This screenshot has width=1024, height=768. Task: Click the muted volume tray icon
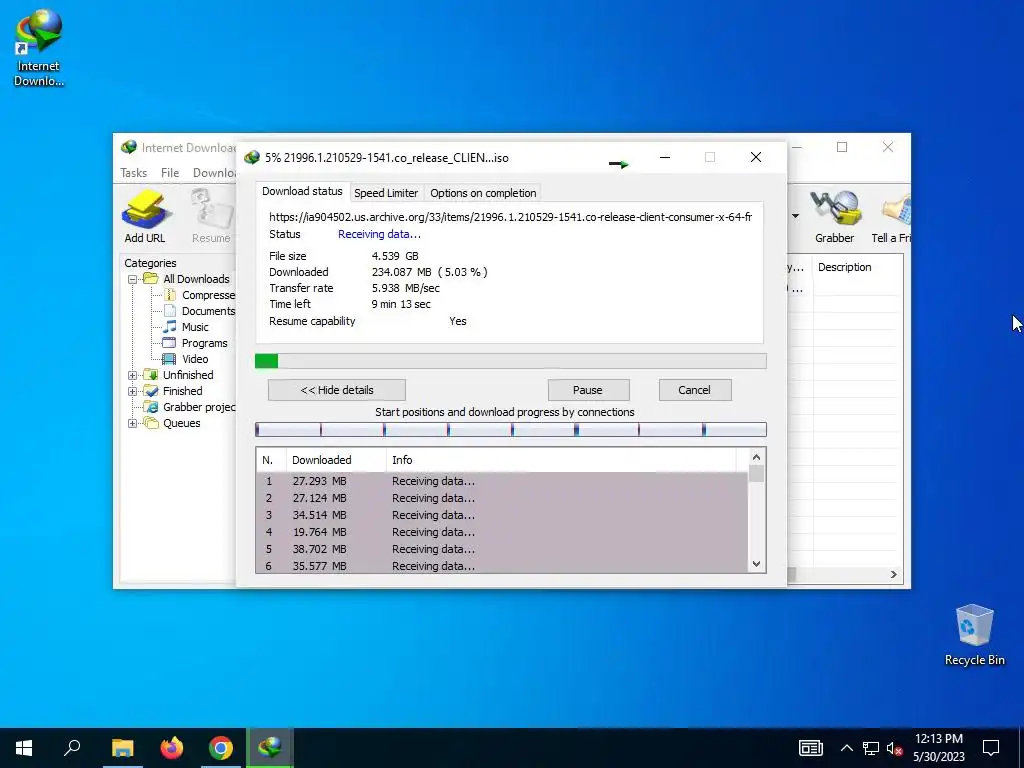click(894, 748)
